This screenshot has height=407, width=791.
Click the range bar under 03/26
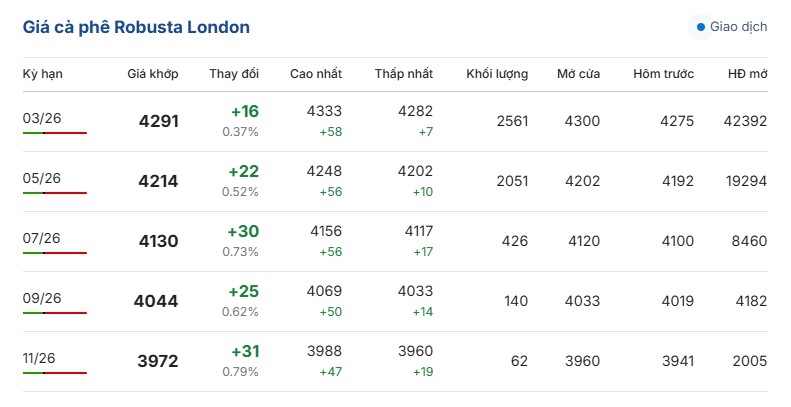[x=55, y=133]
